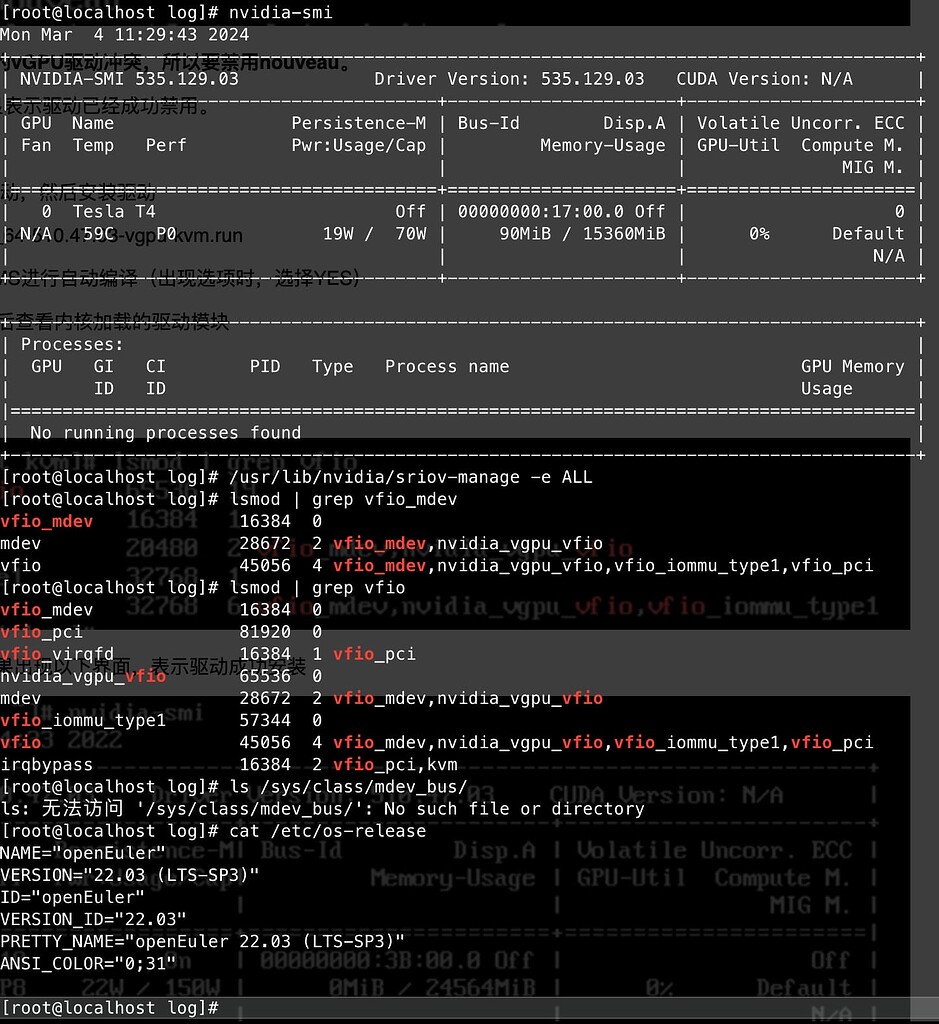Click the irqbypass module name

tap(46, 765)
